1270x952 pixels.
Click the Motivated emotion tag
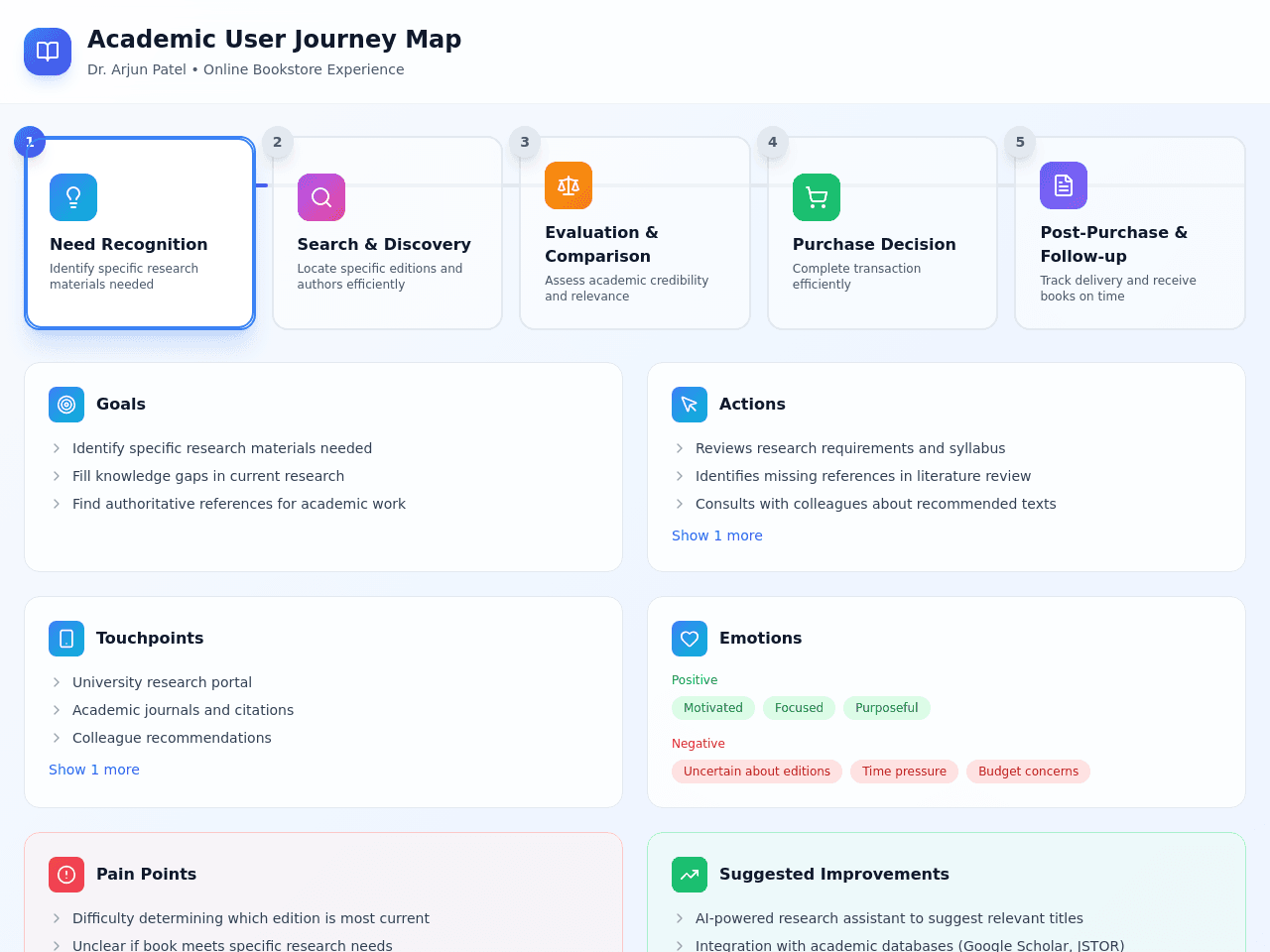pos(713,708)
